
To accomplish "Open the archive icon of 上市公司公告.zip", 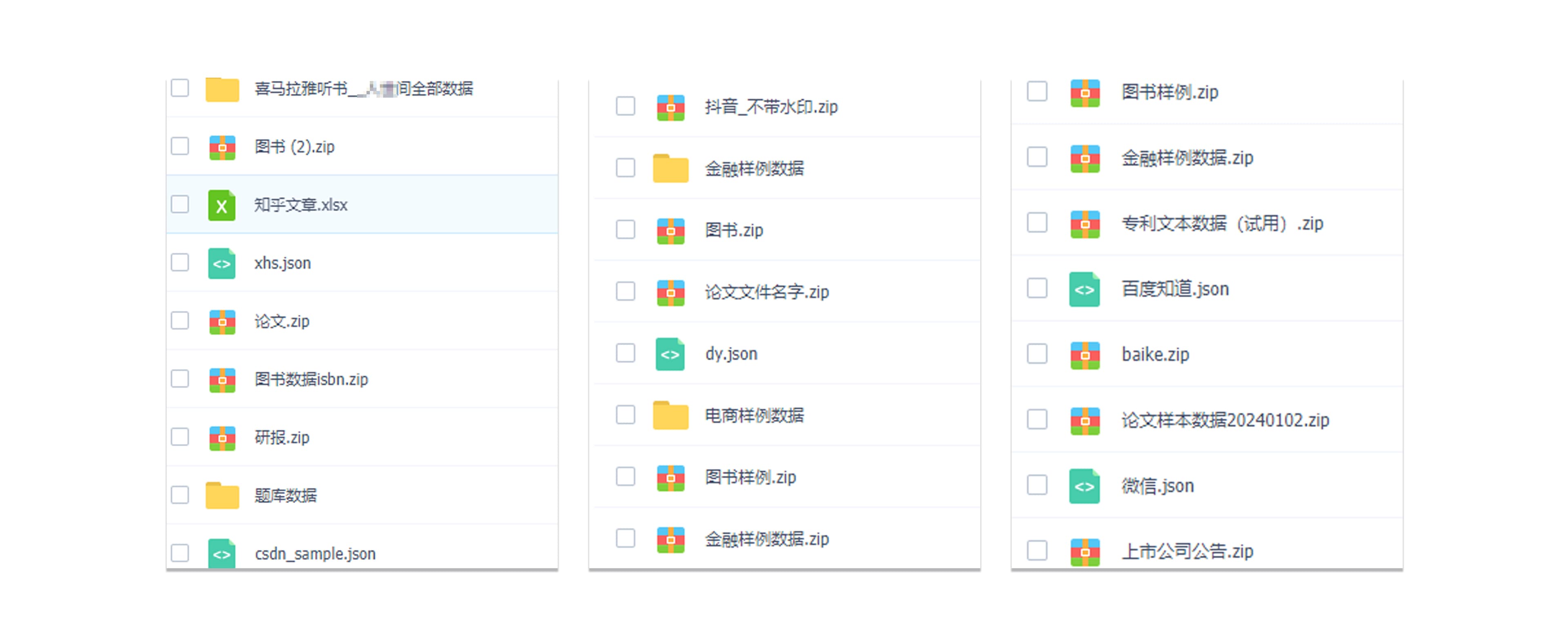I will pyautogui.click(x=1086, y=551).
